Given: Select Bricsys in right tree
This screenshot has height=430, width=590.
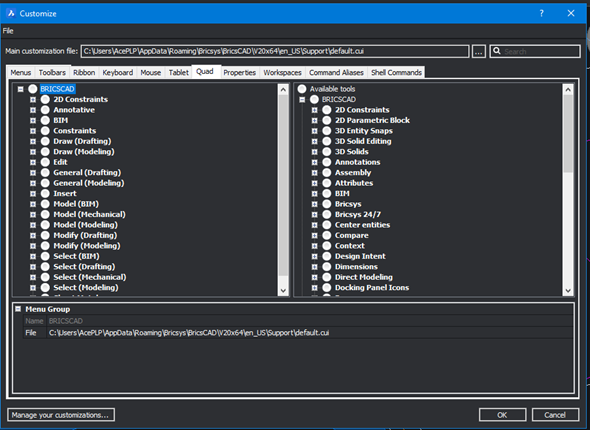Looking at the screenshot, I should pos(348,204).
